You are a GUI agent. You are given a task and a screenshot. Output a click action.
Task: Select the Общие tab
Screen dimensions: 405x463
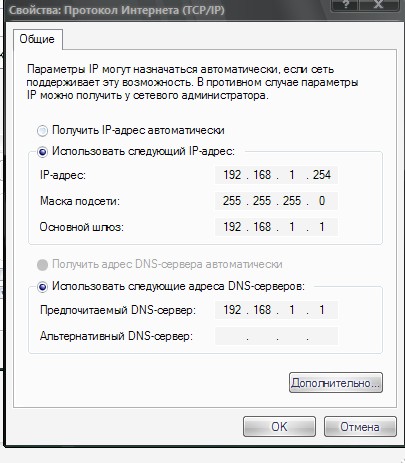point(37,39)
